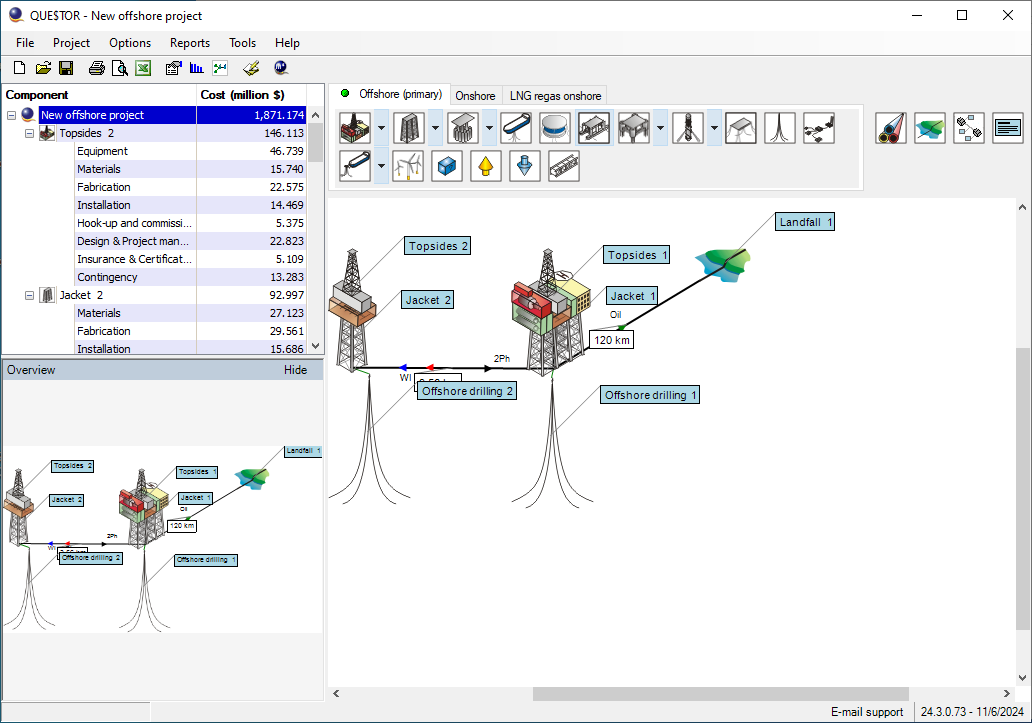Show the bar chart icon

click(x=196, y=68)
